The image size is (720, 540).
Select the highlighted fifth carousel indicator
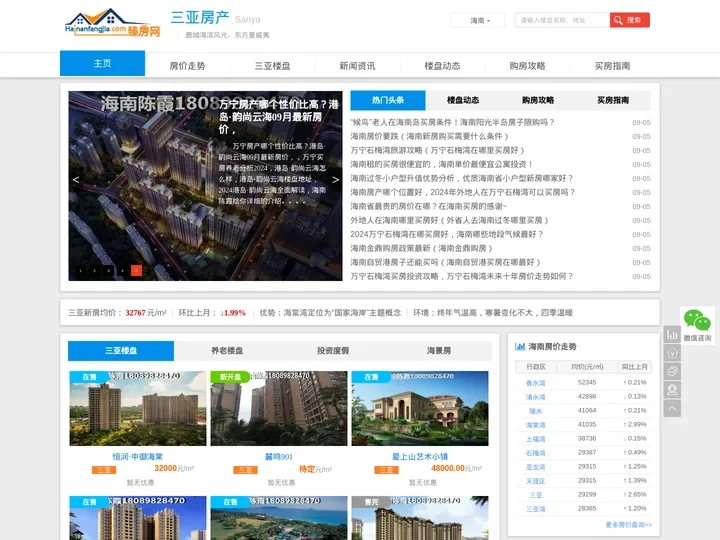(136, 270)
